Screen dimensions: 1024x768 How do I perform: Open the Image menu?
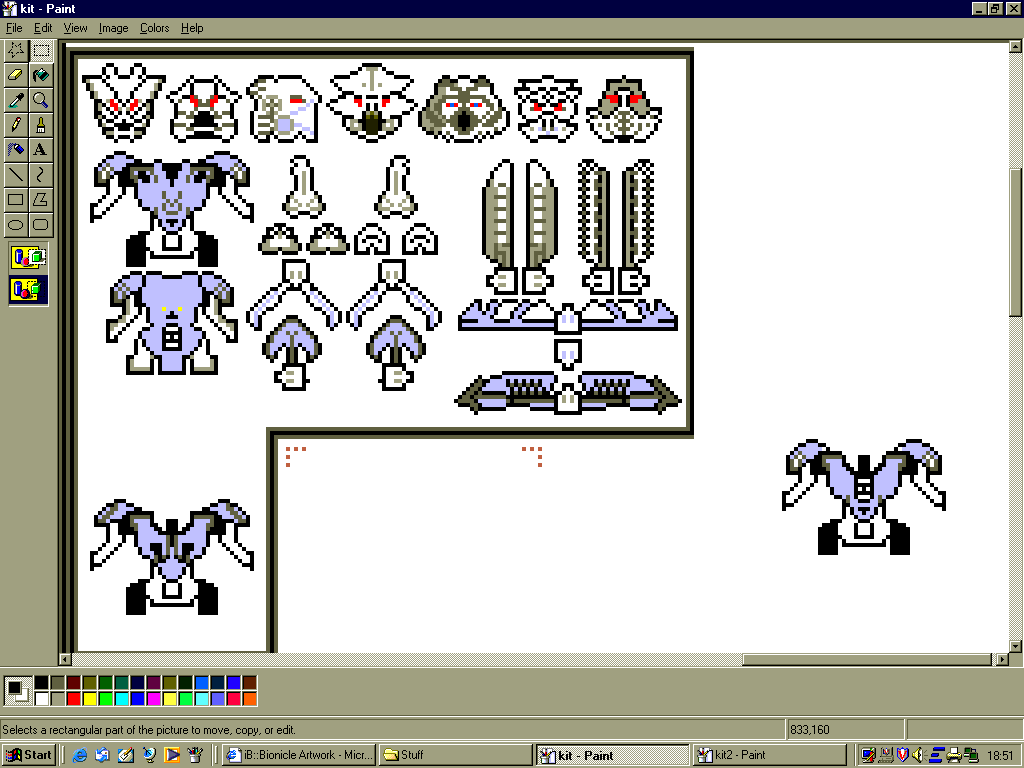113,28
